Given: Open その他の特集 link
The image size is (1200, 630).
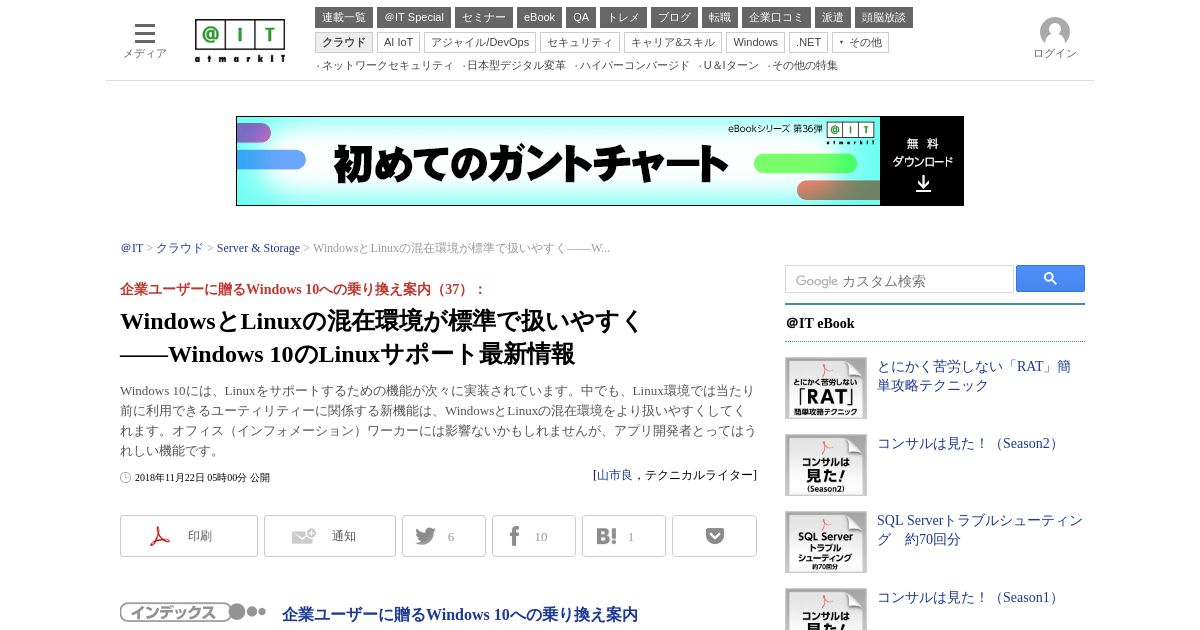Looking at the screenshot, I should [x=805, y=65].
